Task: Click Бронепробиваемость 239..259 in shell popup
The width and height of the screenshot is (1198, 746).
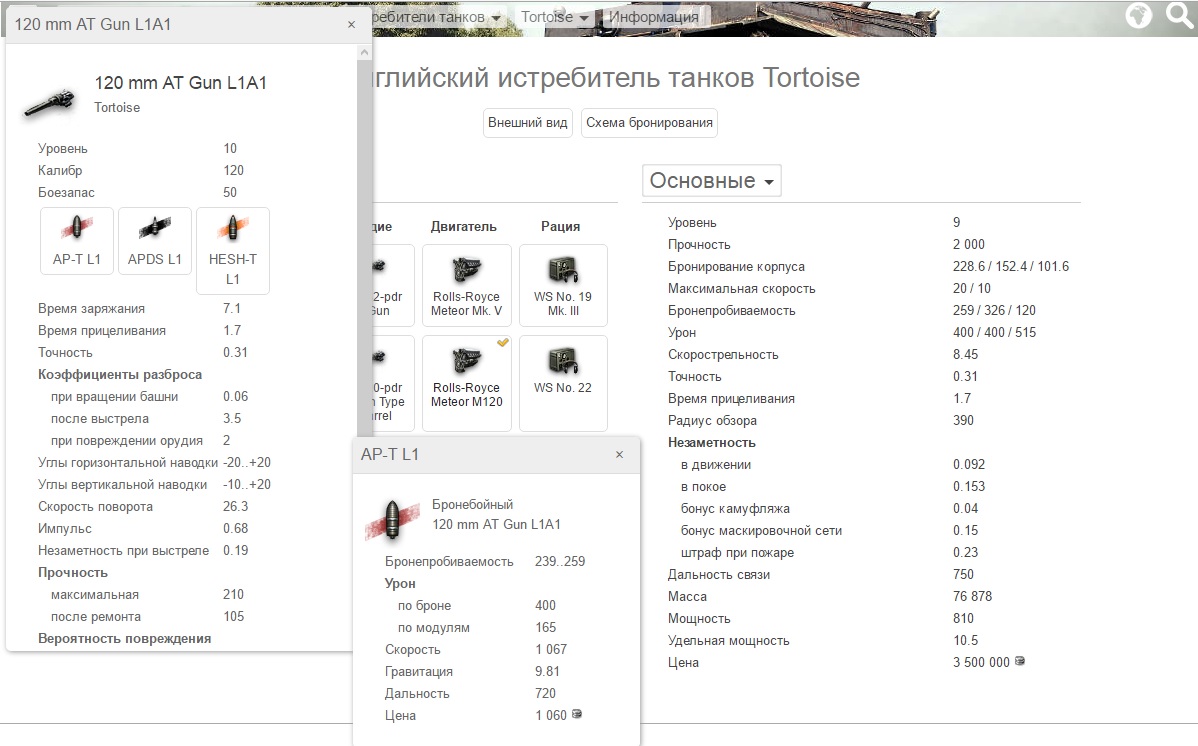Action: (560, 562)
